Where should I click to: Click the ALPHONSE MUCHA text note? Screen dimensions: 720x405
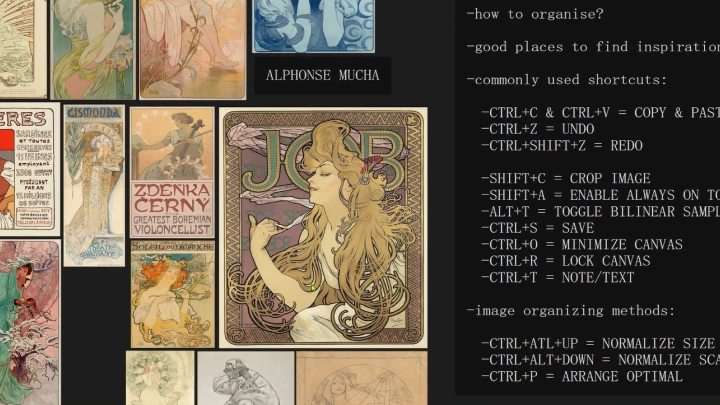[322, 75]
